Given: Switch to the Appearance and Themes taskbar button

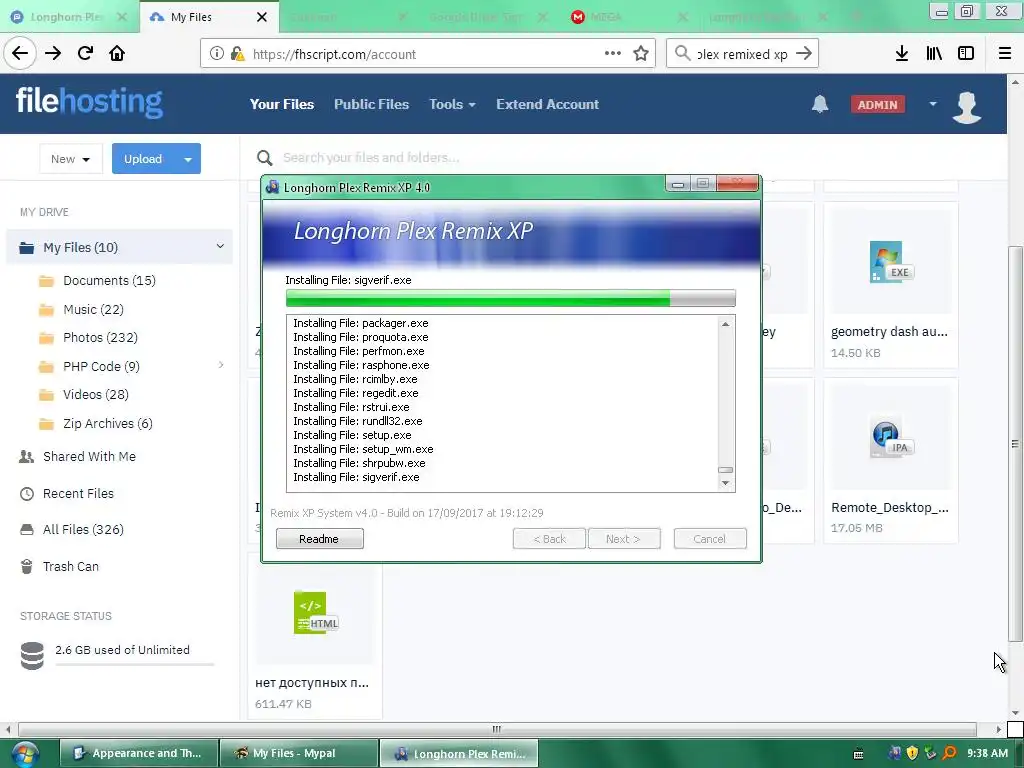Looking at the screenshot, I should pos(140,754).
